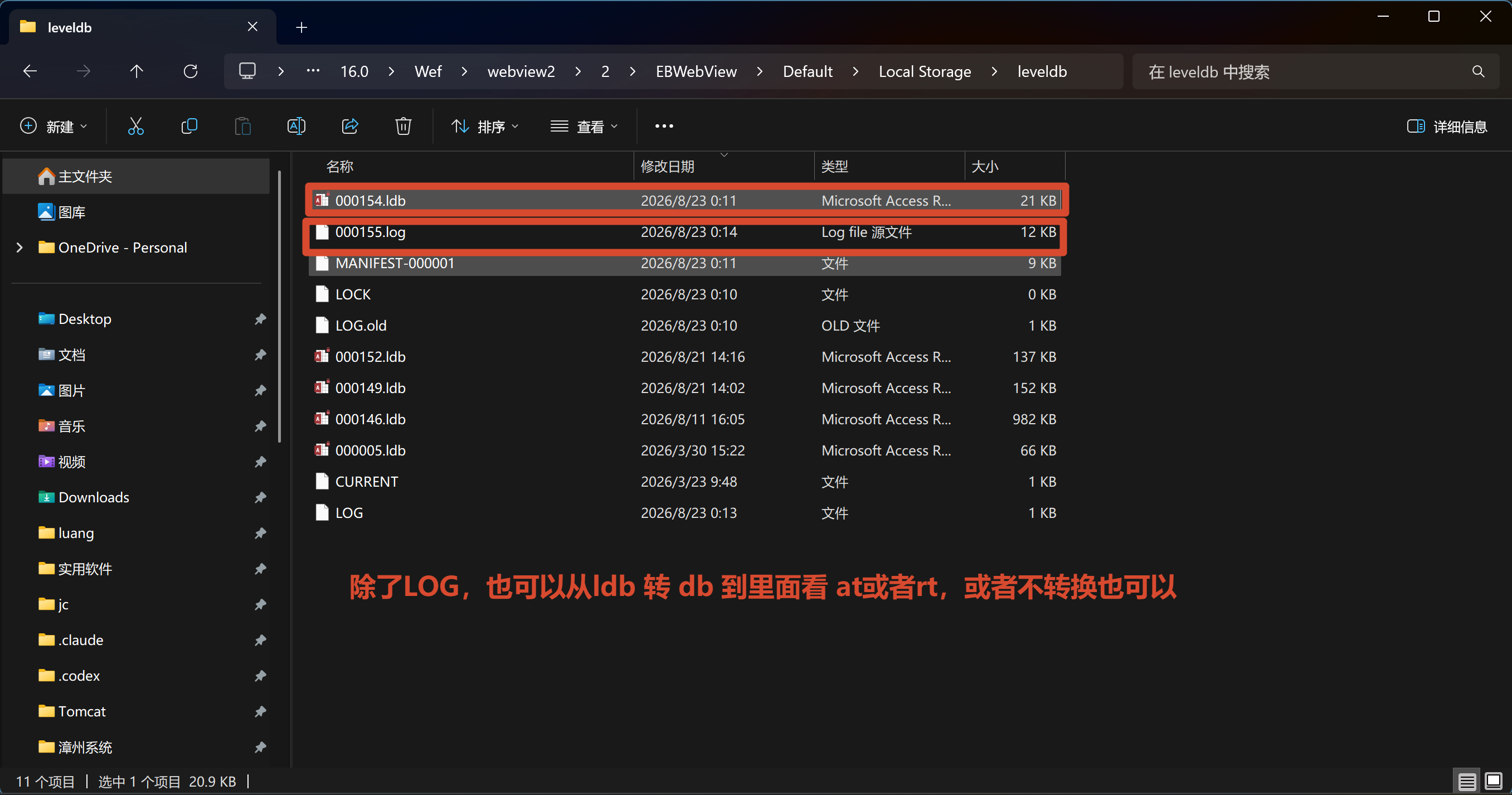Open chevron after EBWebView in address bar
The image size is (1512, 795).
pos(760,71)
